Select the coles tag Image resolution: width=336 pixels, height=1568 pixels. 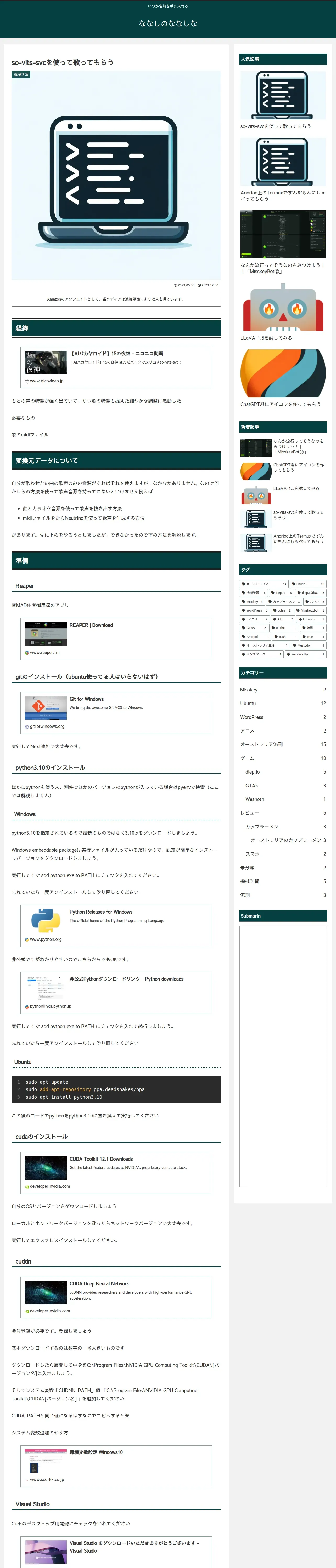[x=282, y=610]
